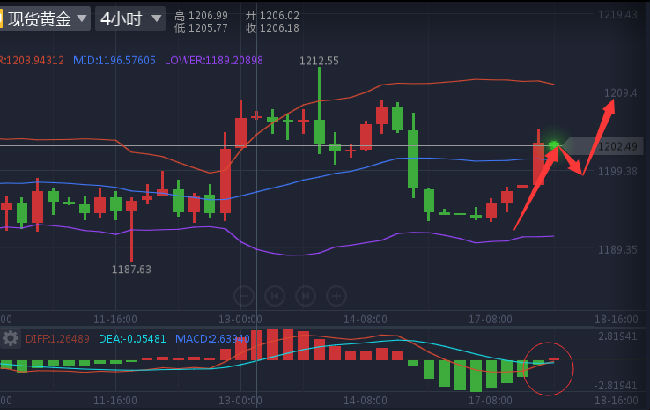This screenshot has width=650, height=410.
Task: Click the zoom in plus icon
Action: coord(337,295)
